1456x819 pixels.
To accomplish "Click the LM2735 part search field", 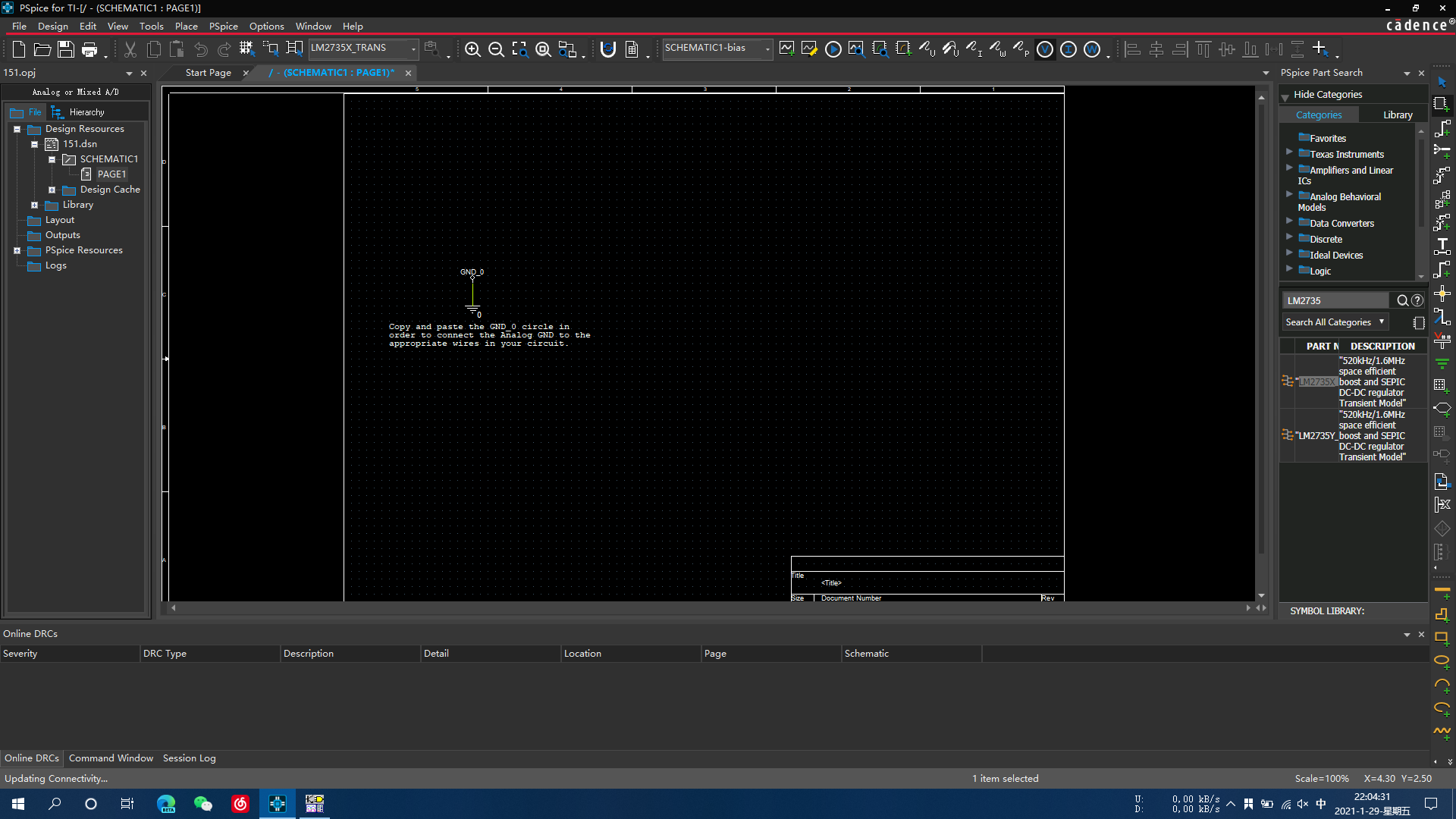I will point(1335,300).
